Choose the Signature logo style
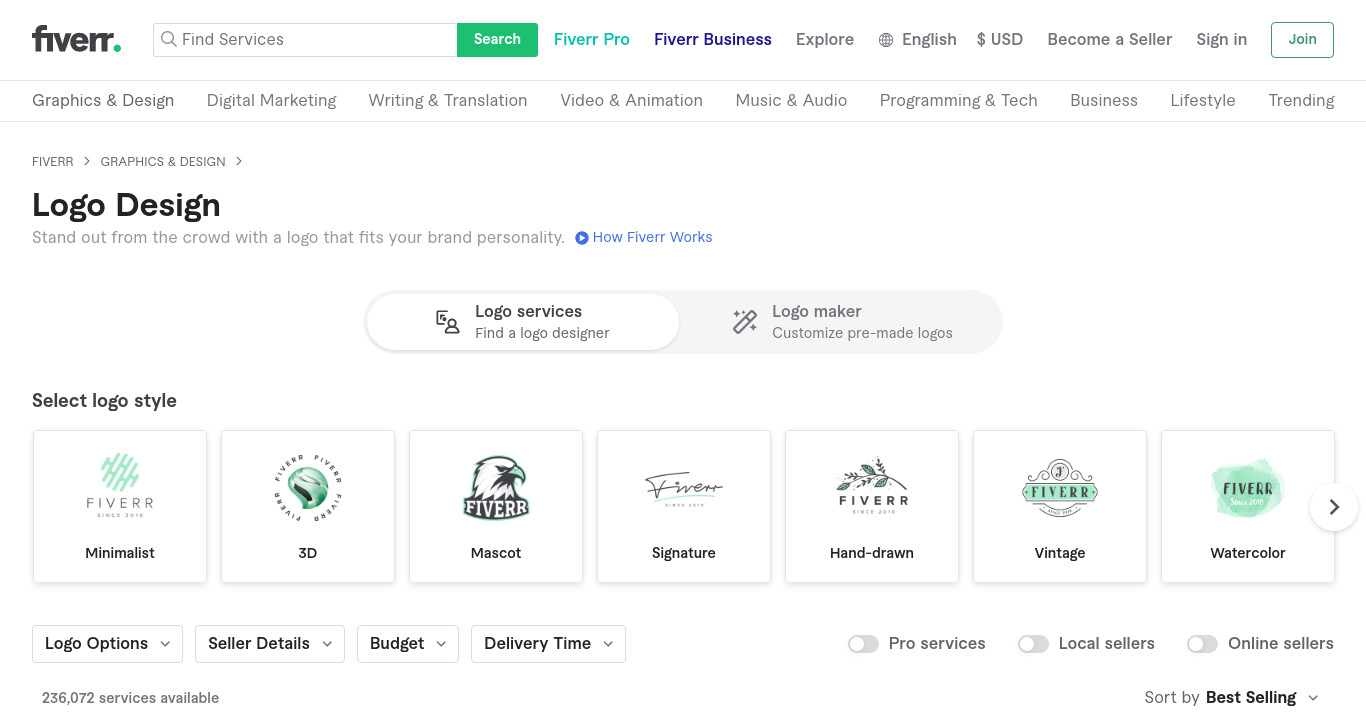The height and width of the screenshot is (728, 1366). click(684, 507)
